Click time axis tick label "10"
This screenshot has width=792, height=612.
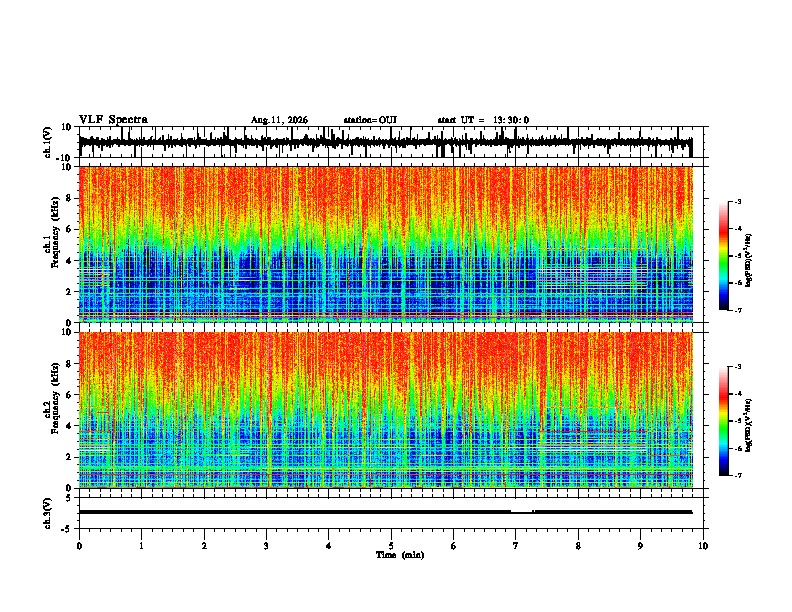703,546
